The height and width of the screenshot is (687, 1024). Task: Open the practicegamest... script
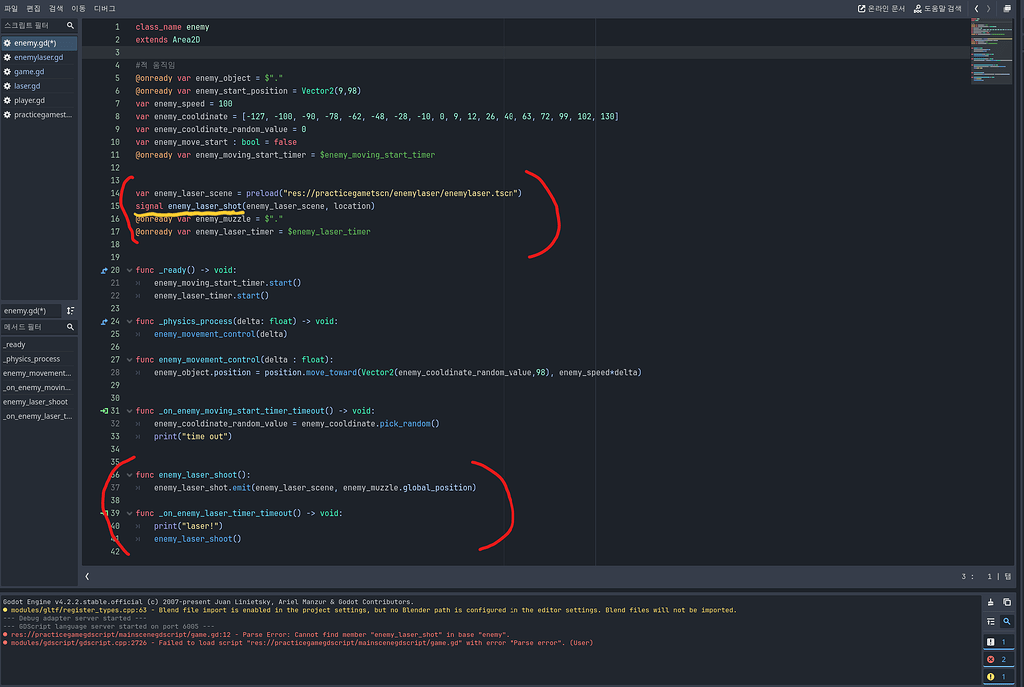pyautogui.click(x=39, y=115)
